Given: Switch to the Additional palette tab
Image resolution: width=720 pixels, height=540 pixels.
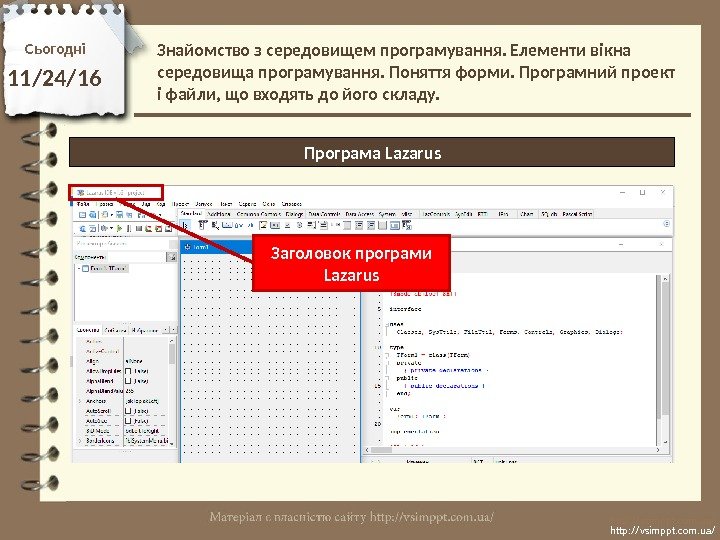Looking at the screenshot, I should [219, 214].
